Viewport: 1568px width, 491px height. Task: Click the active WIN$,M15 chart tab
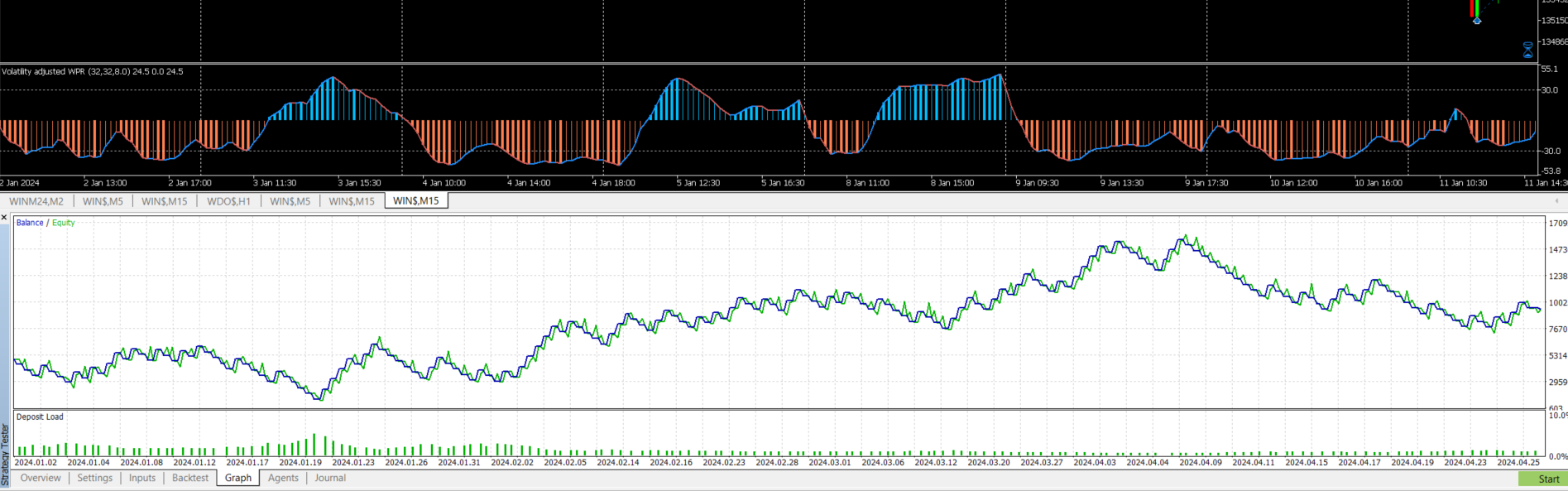[x=416, y=201]
